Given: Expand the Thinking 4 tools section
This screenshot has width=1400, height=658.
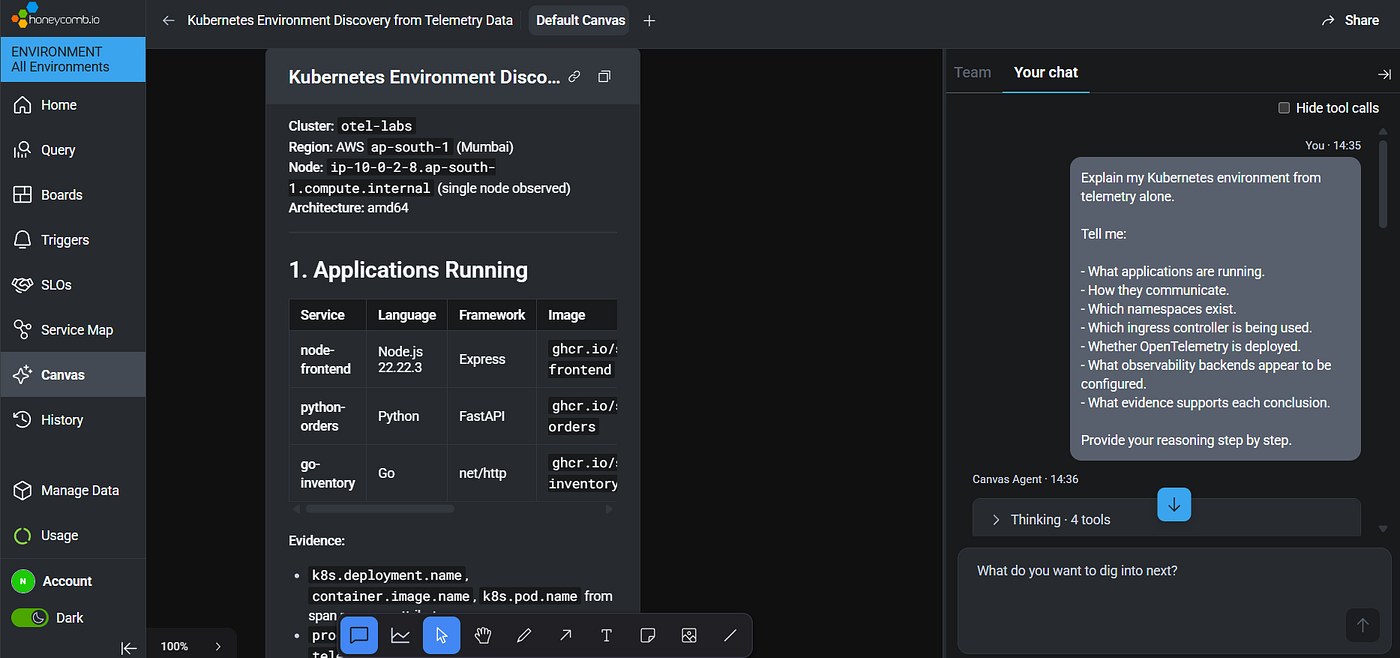Looking at the screenshot, I should [x=1166, y=519].
